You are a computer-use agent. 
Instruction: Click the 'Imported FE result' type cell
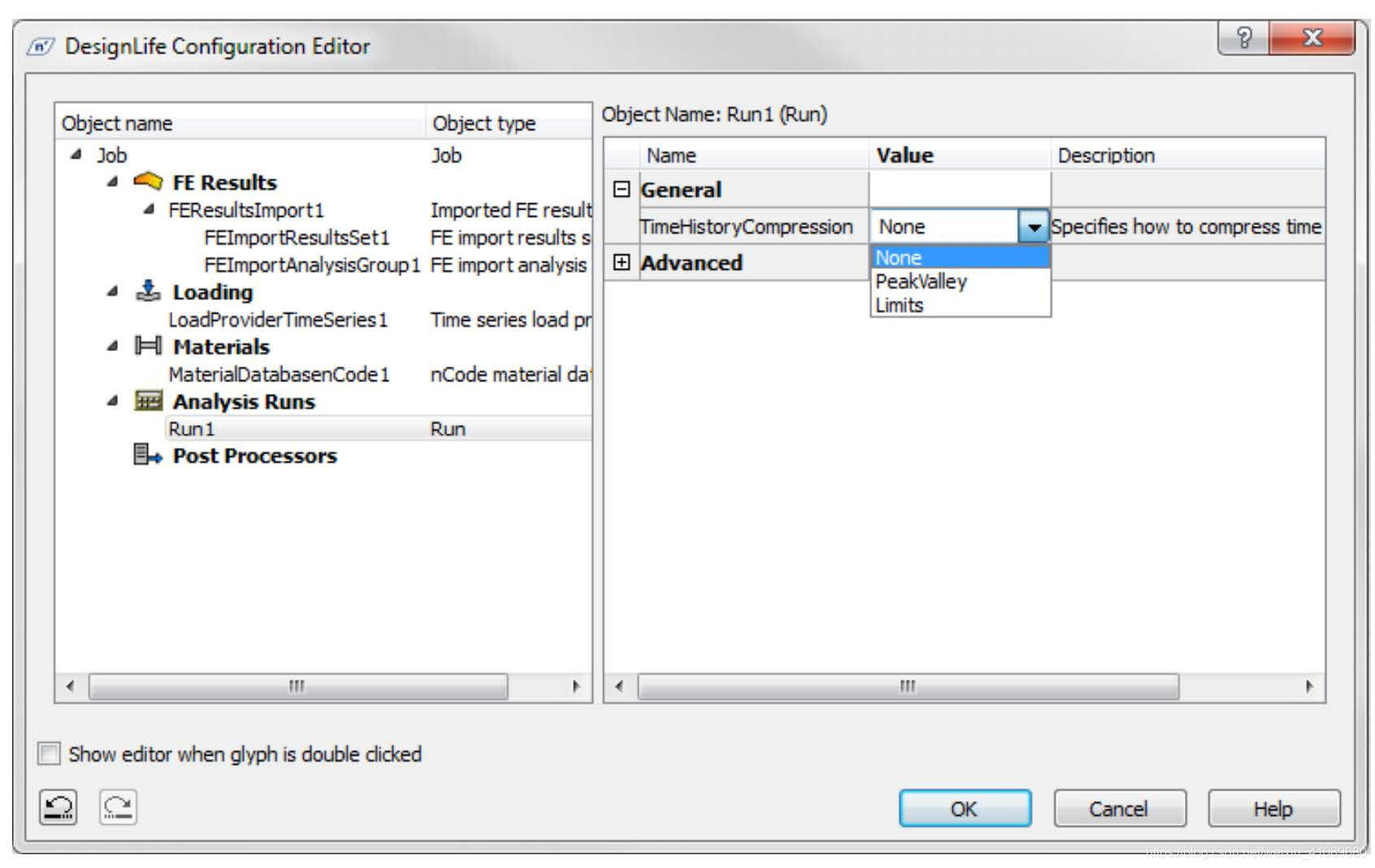[510, 210]
